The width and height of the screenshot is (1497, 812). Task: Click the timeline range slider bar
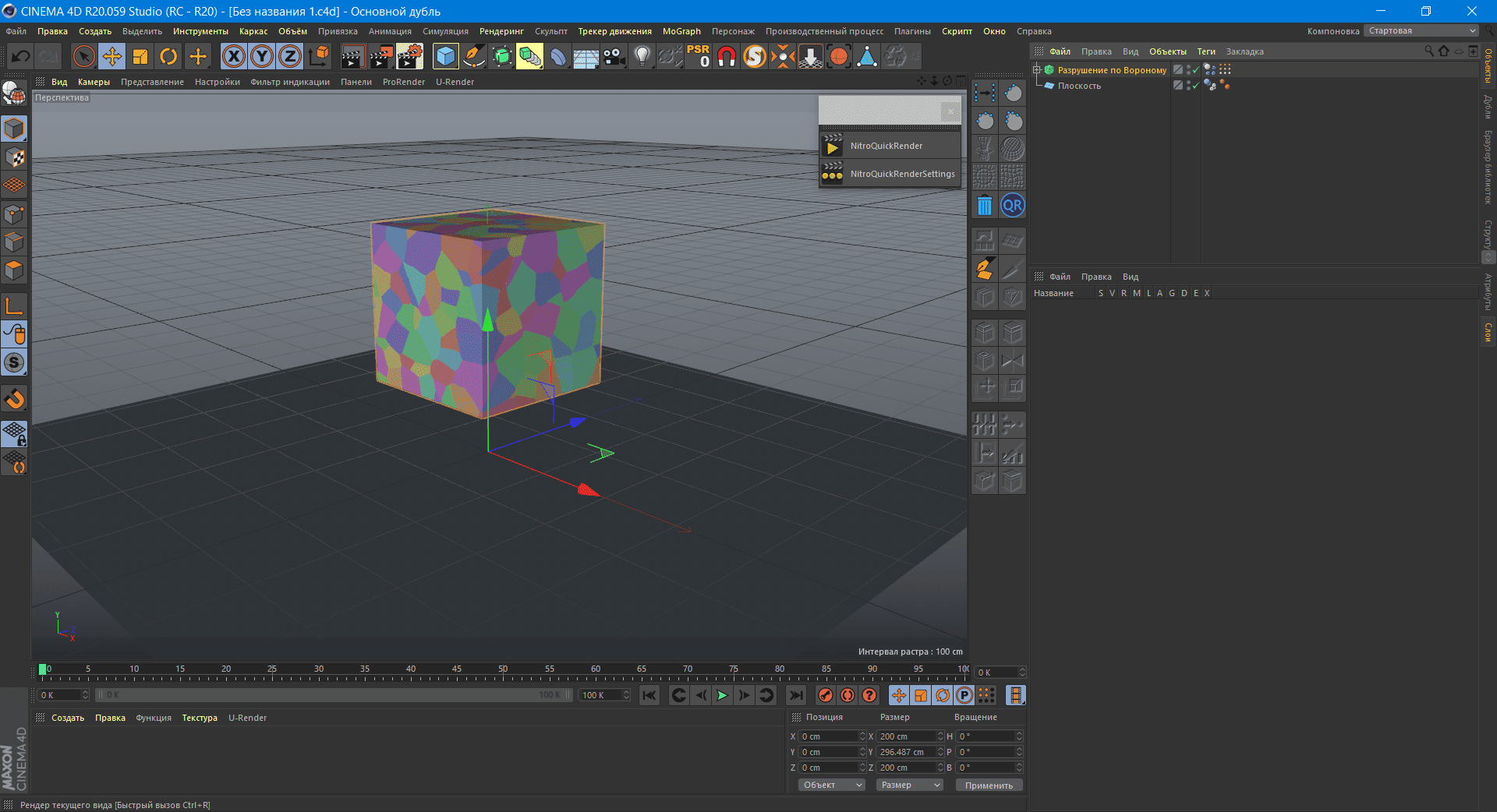click(x=335, y=695)
